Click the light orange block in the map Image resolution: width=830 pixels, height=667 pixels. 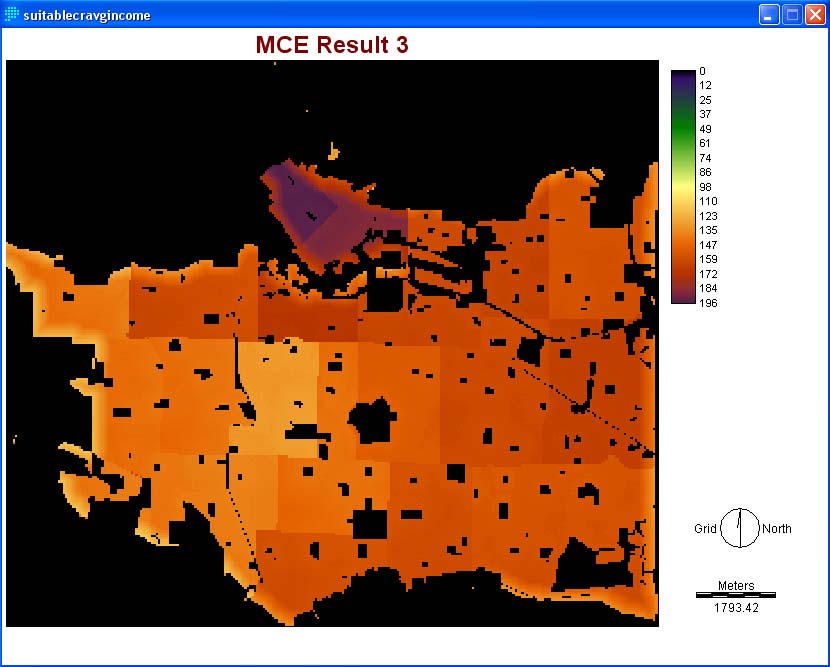[275, 390]
